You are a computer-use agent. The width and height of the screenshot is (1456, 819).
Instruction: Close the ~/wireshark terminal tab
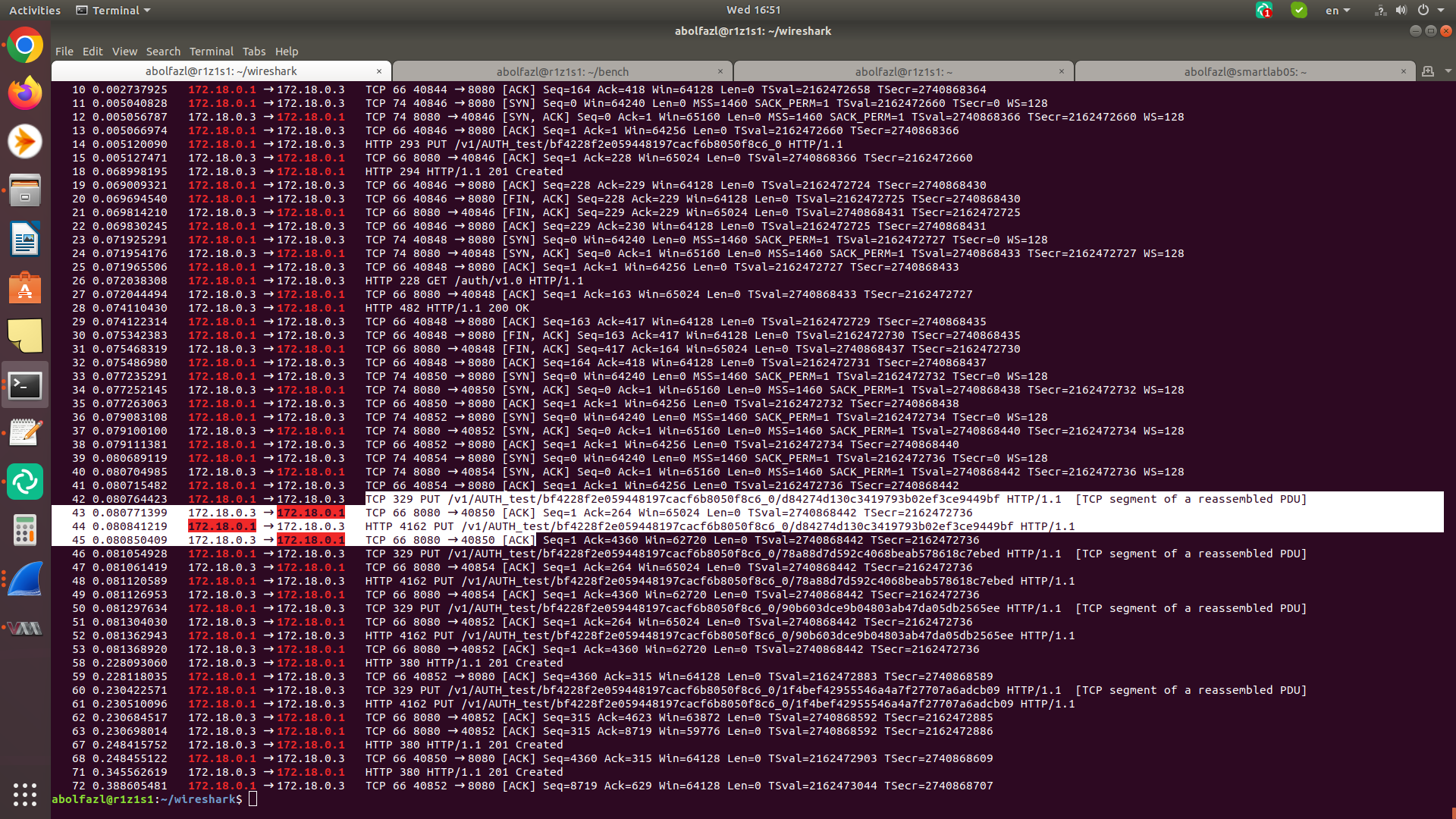pyautogui.click(x=379, y=71)
